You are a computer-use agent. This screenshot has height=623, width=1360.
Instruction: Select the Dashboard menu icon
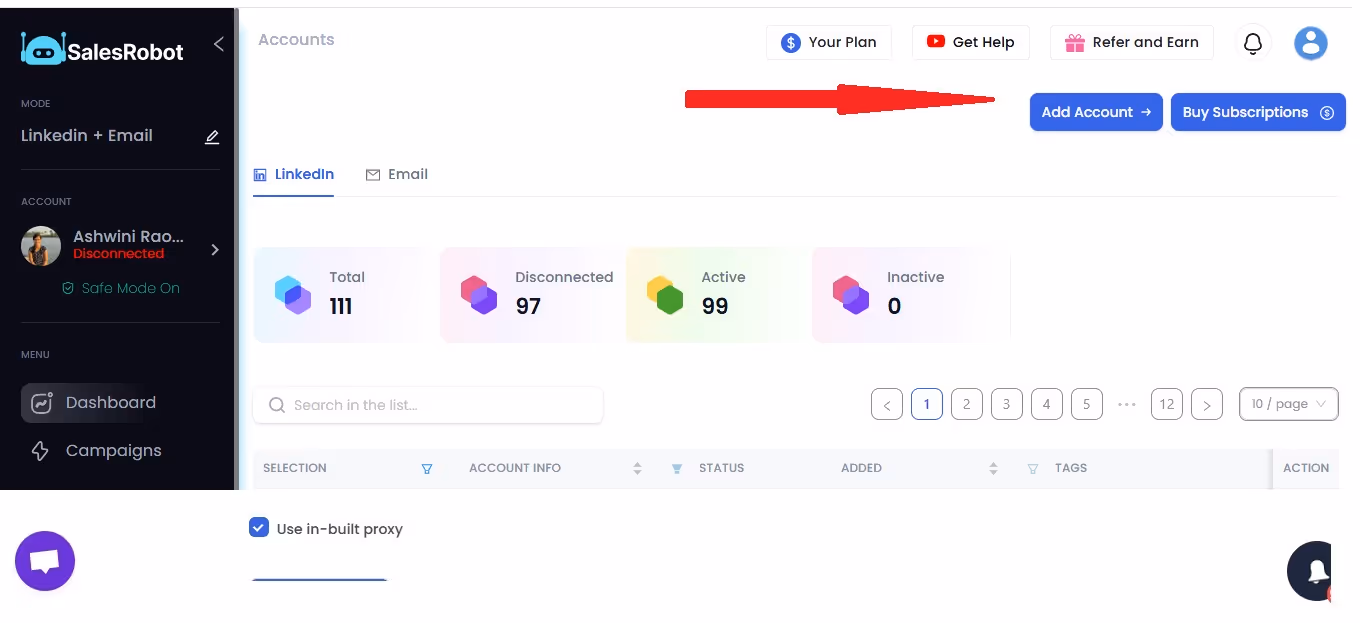tap(41, 402)
